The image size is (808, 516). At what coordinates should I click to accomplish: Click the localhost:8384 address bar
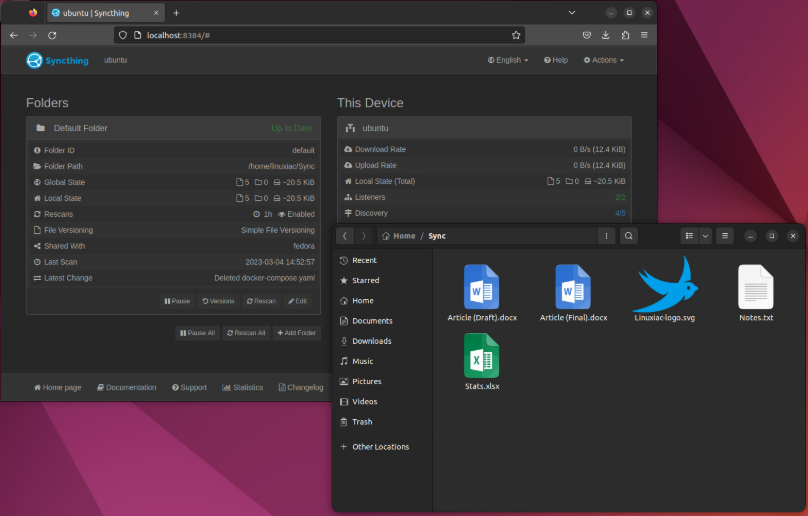pyautogui.click(x=319, y=35)
